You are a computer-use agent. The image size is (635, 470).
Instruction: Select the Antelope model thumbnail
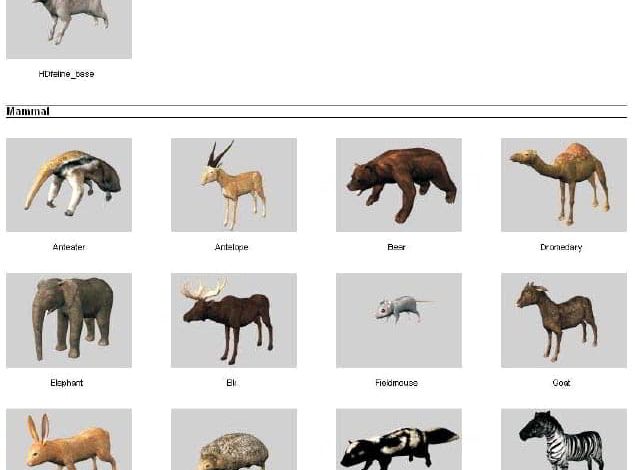click(x=234, y=185)
